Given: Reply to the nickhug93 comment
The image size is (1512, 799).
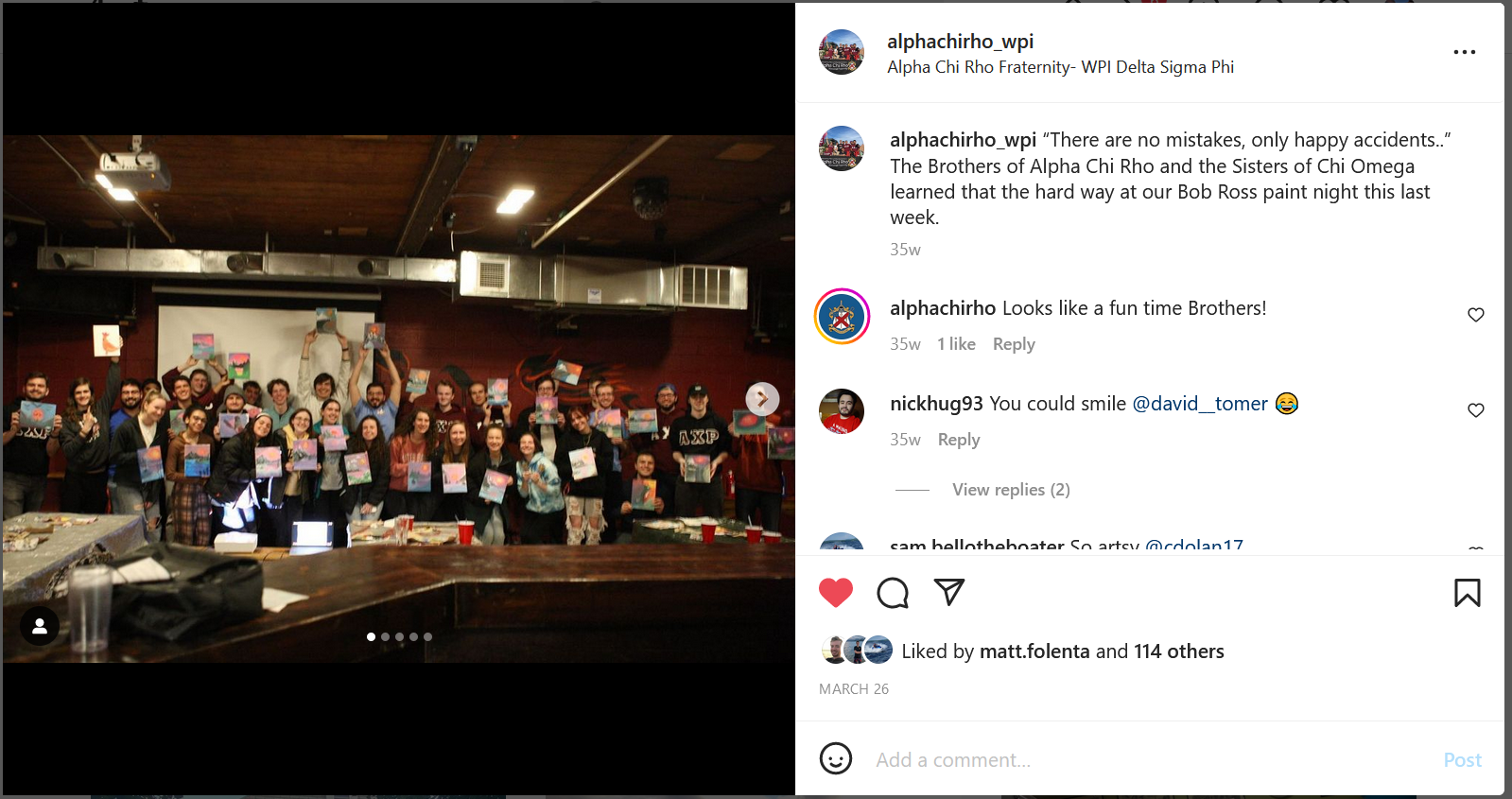Looking at the screenshot, I should point(959,440).
